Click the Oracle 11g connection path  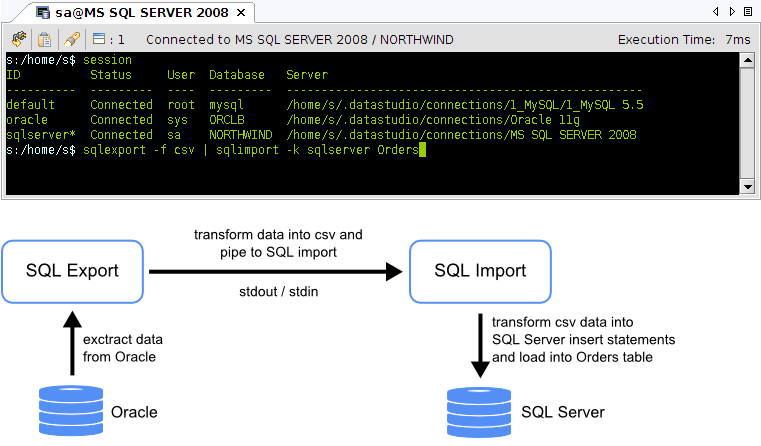[433, 120]
